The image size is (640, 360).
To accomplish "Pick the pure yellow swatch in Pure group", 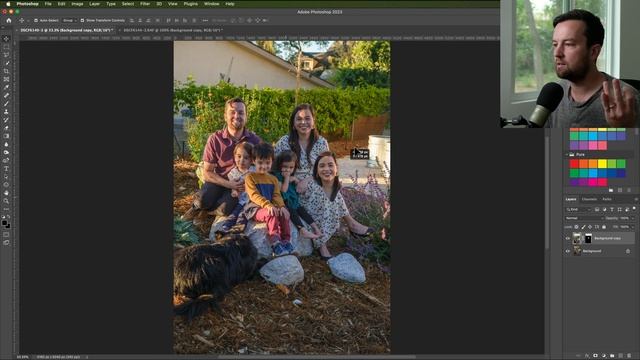I will pos(602,164).
